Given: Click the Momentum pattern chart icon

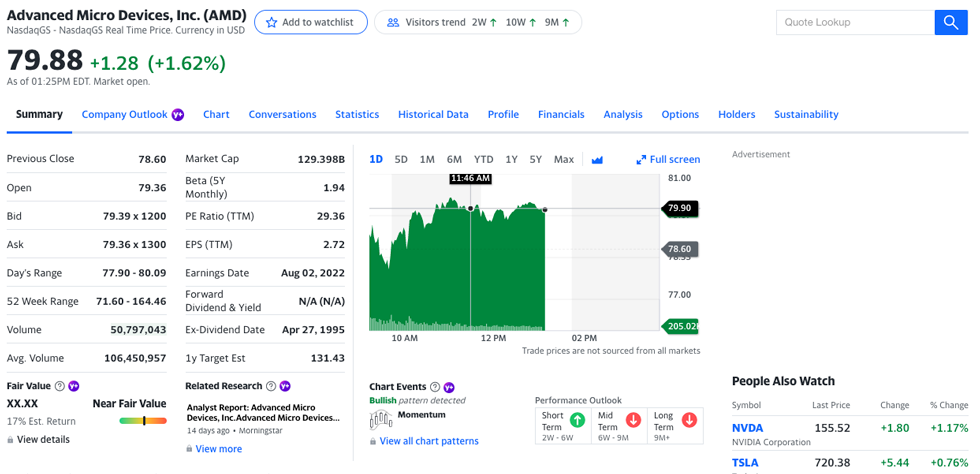Looking at the screenshot, I should click(381, 418).
